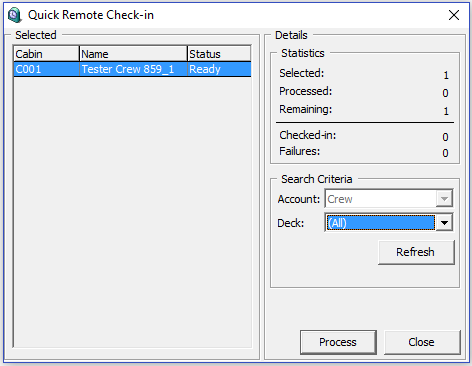Click the Failures: statistics label

[x=299, y=151]
